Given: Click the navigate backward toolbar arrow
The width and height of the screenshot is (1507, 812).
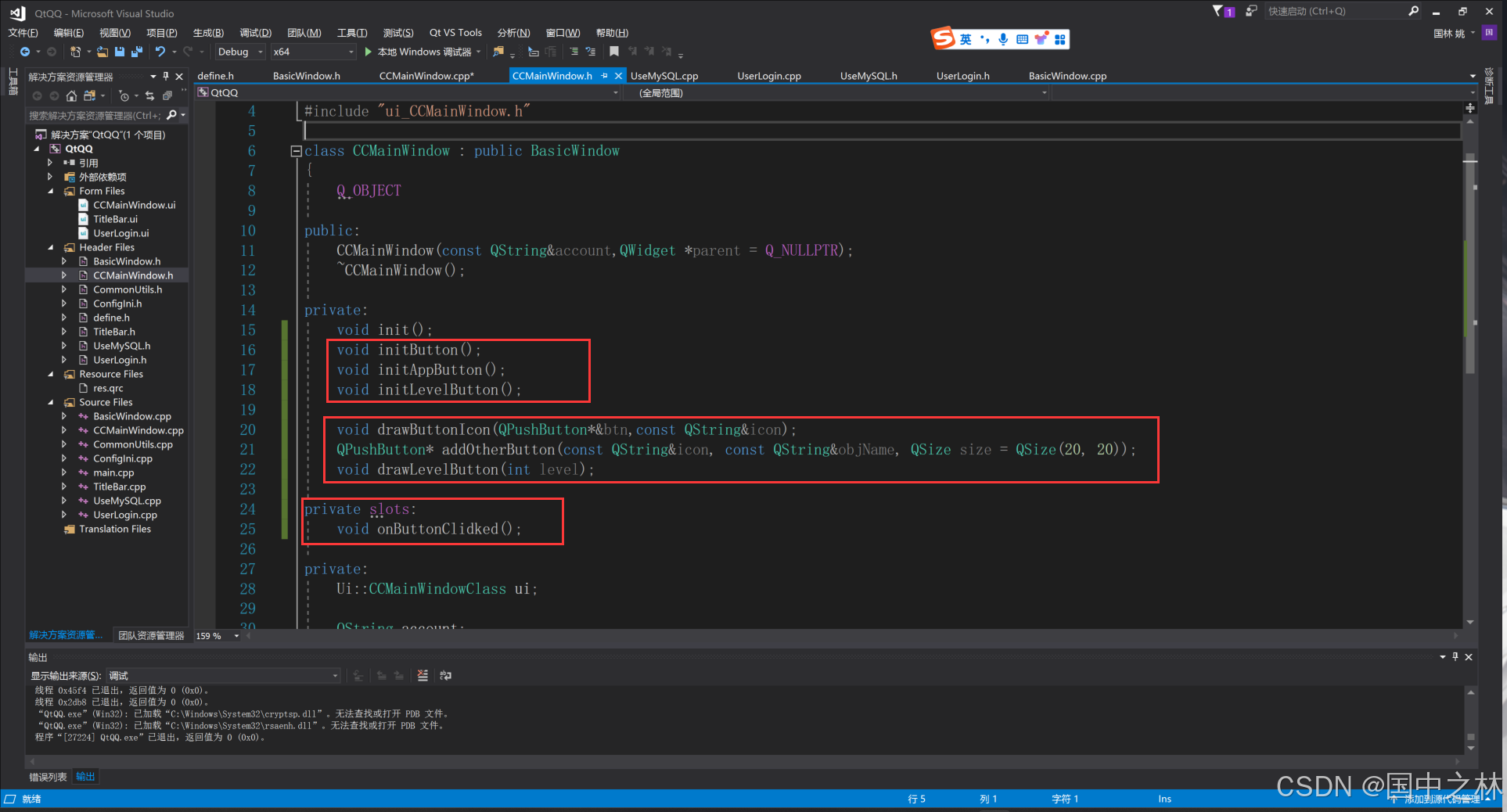Looking at the screenshot, I should pos(25,52).
